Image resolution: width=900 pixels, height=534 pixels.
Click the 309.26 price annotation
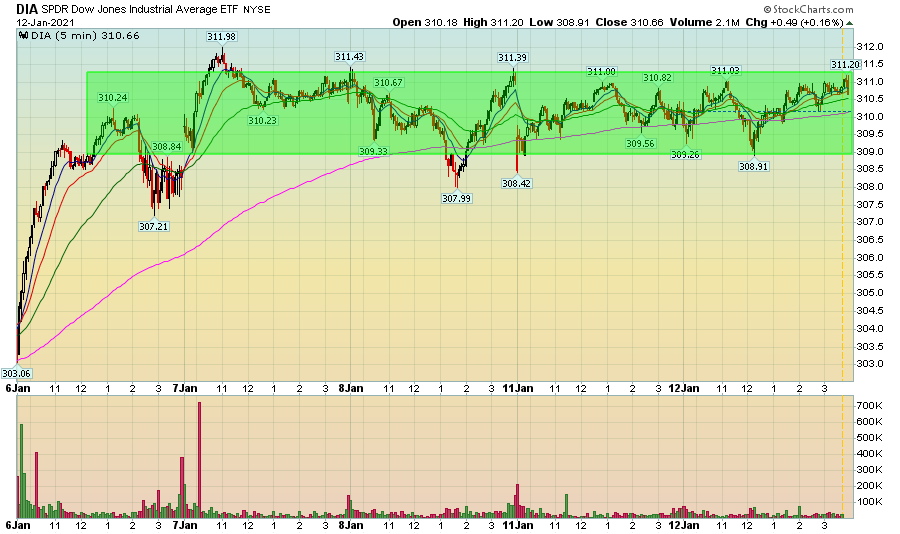click(686, 154)
